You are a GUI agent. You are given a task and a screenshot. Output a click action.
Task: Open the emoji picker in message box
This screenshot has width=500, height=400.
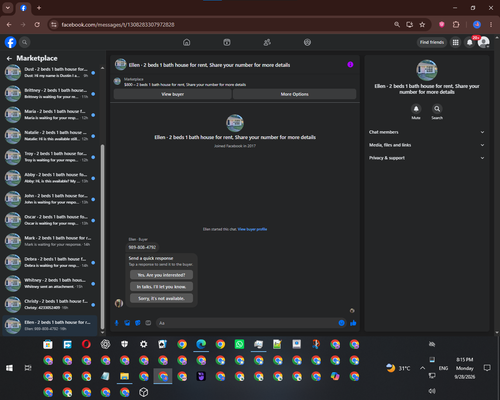click(x=341, y=323)
